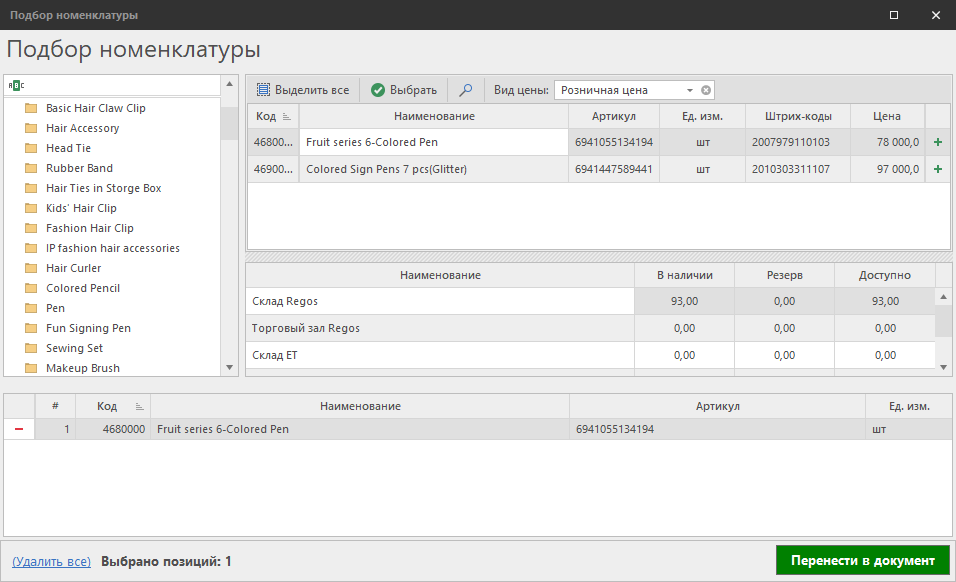
Task: Select the Fun Signing Pen category
Action: [x=88, y=328]
